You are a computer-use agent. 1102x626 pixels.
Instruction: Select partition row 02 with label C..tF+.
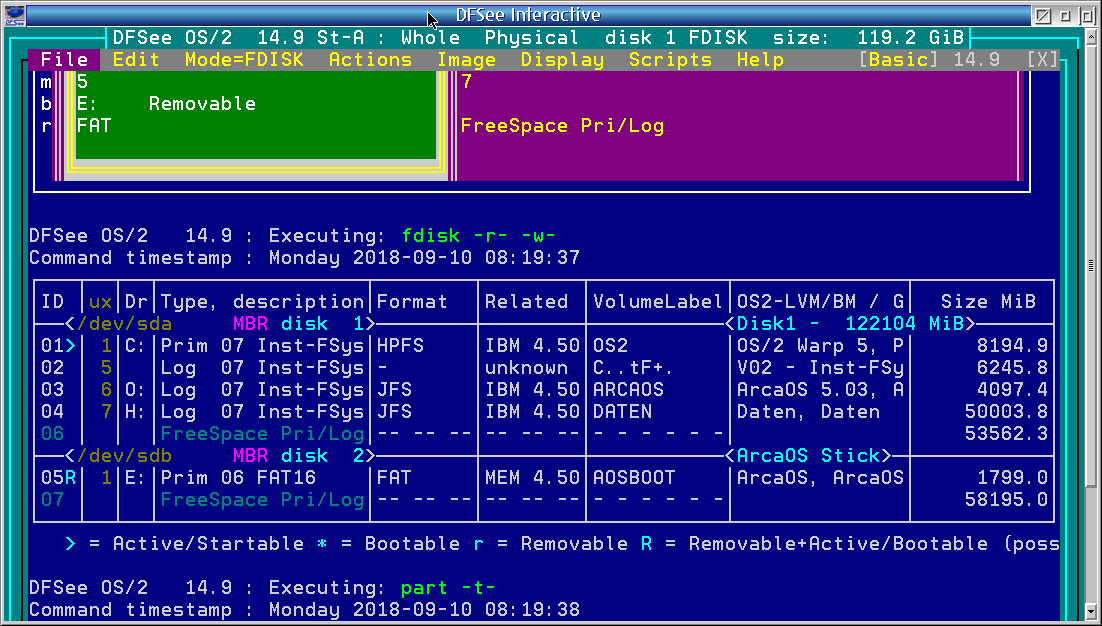[544, 367]
